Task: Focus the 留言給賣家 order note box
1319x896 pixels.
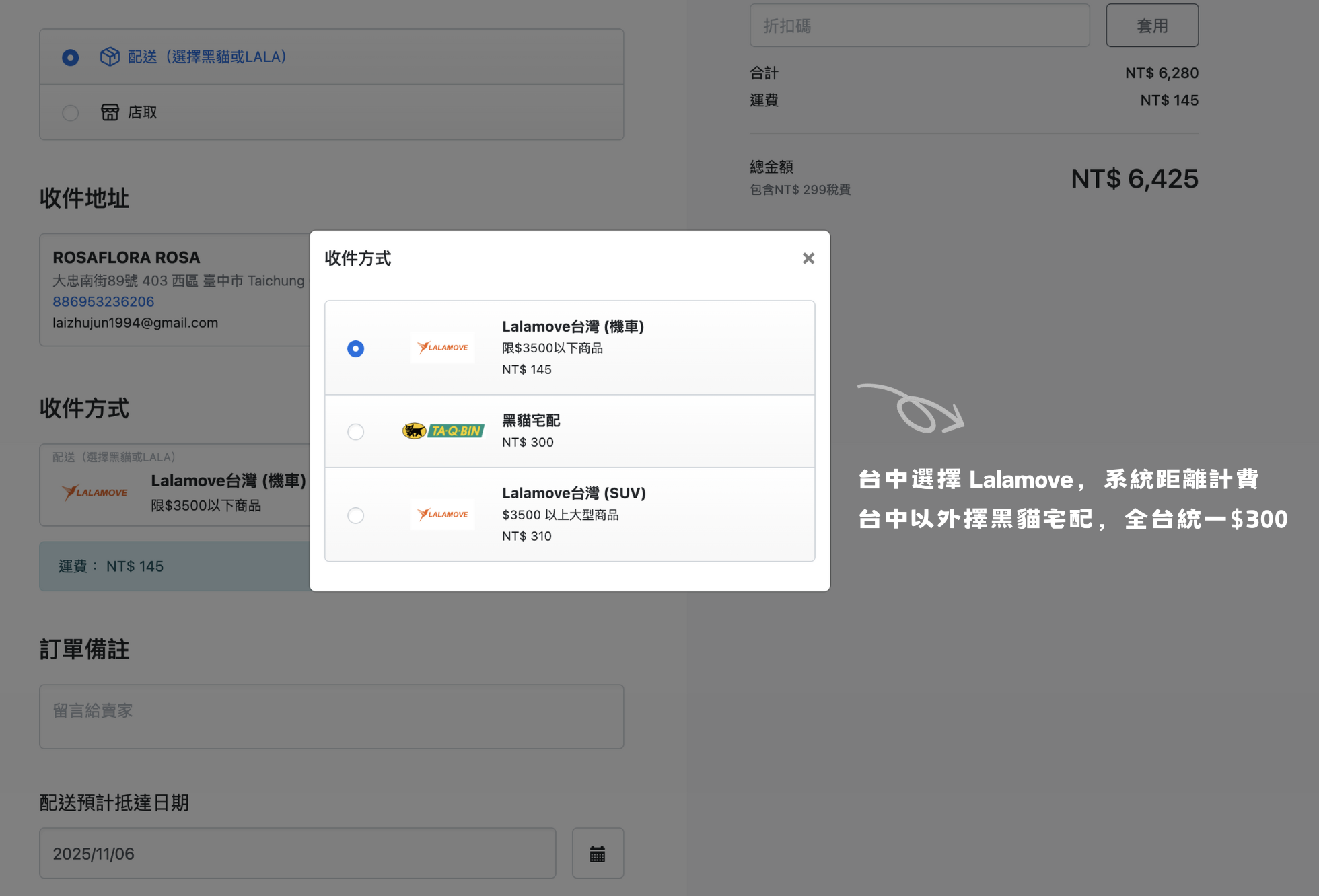Action: pos(331,716)
